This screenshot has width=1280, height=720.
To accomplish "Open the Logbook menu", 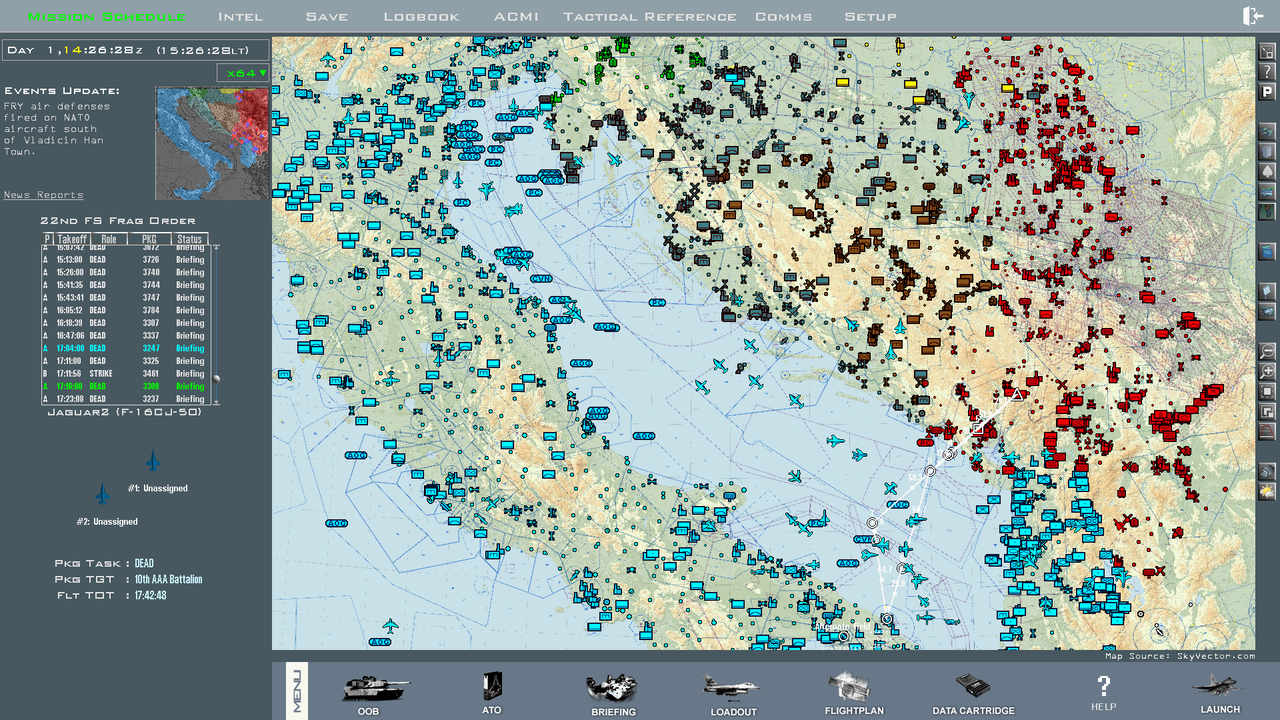I will pos(422,17).
